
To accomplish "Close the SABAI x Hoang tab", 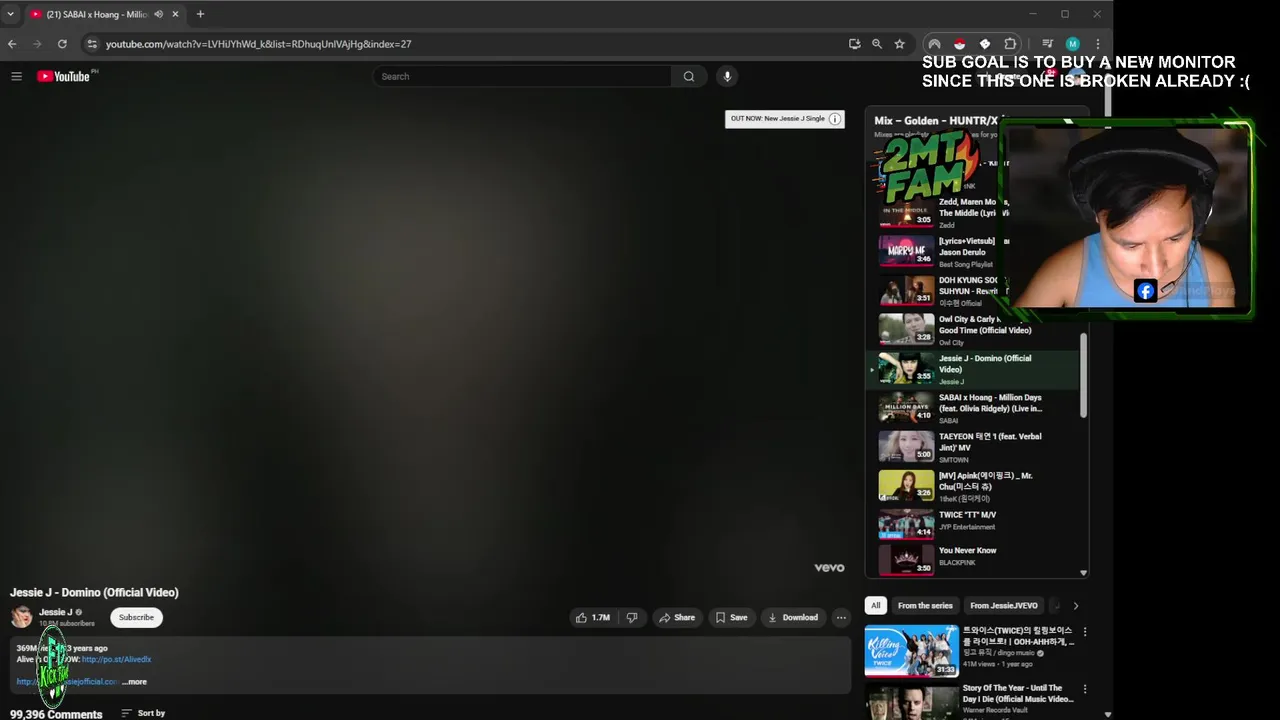I will point(175,14).
